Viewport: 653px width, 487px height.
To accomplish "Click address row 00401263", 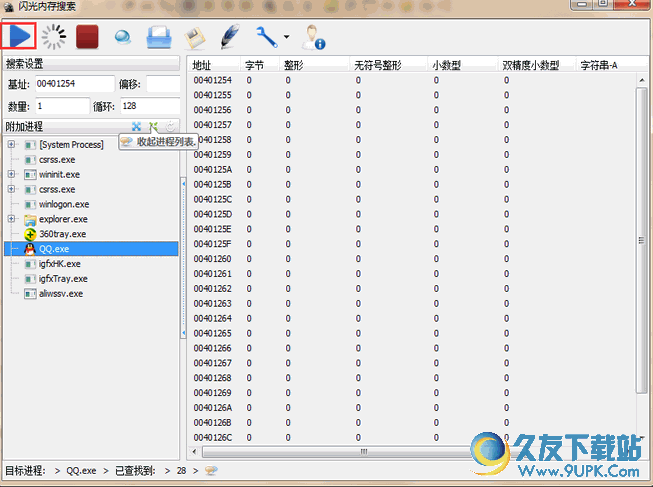I will click(x=212, y=303).
